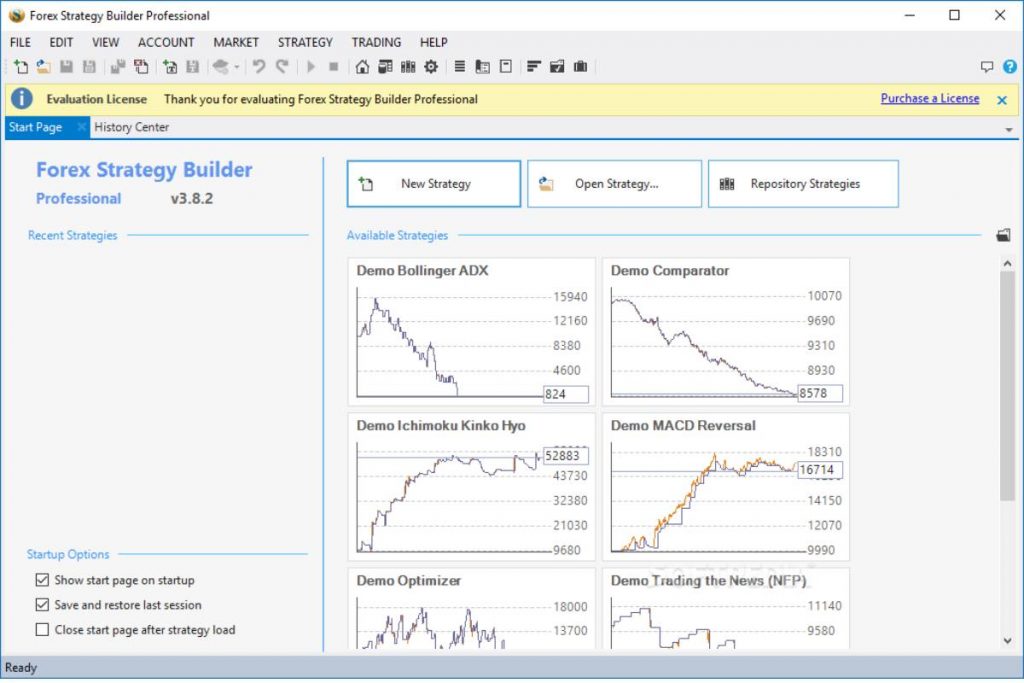Open the Demo MACD Reversal strategy card
Viewport: 1024px width, 683px height.
click(726, 486)
